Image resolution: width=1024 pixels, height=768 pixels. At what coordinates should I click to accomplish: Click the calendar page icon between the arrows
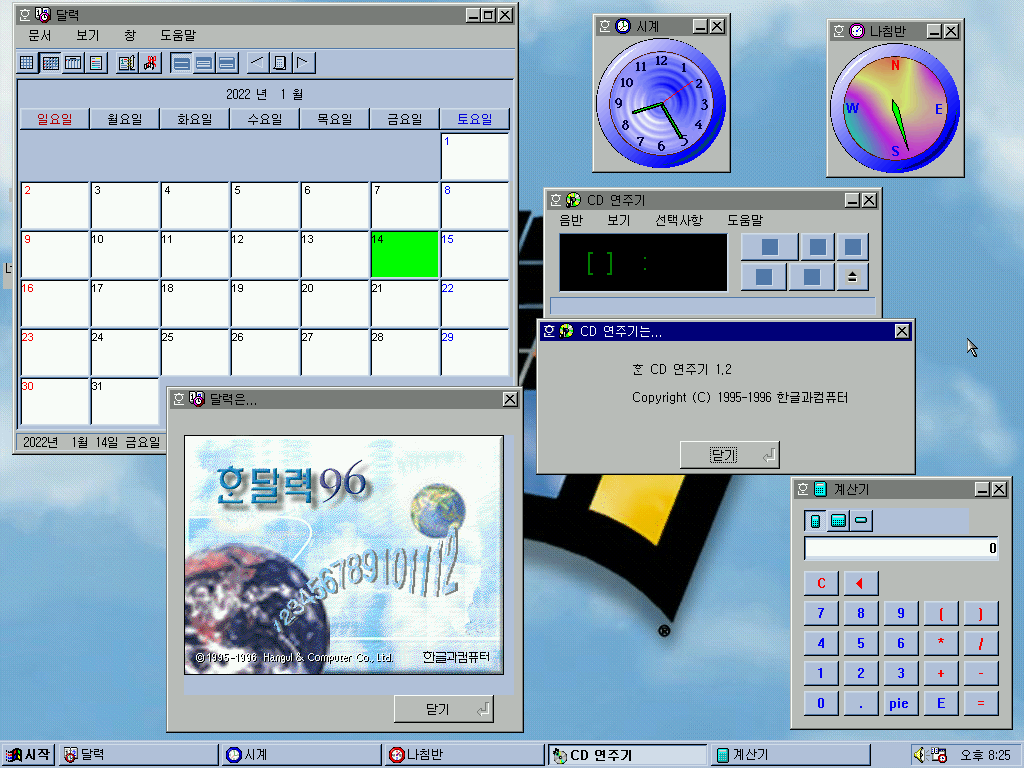[x=280, y=63]
